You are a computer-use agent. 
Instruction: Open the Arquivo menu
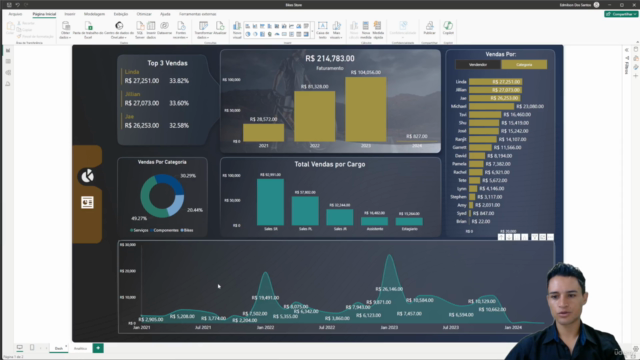(15, 14)
